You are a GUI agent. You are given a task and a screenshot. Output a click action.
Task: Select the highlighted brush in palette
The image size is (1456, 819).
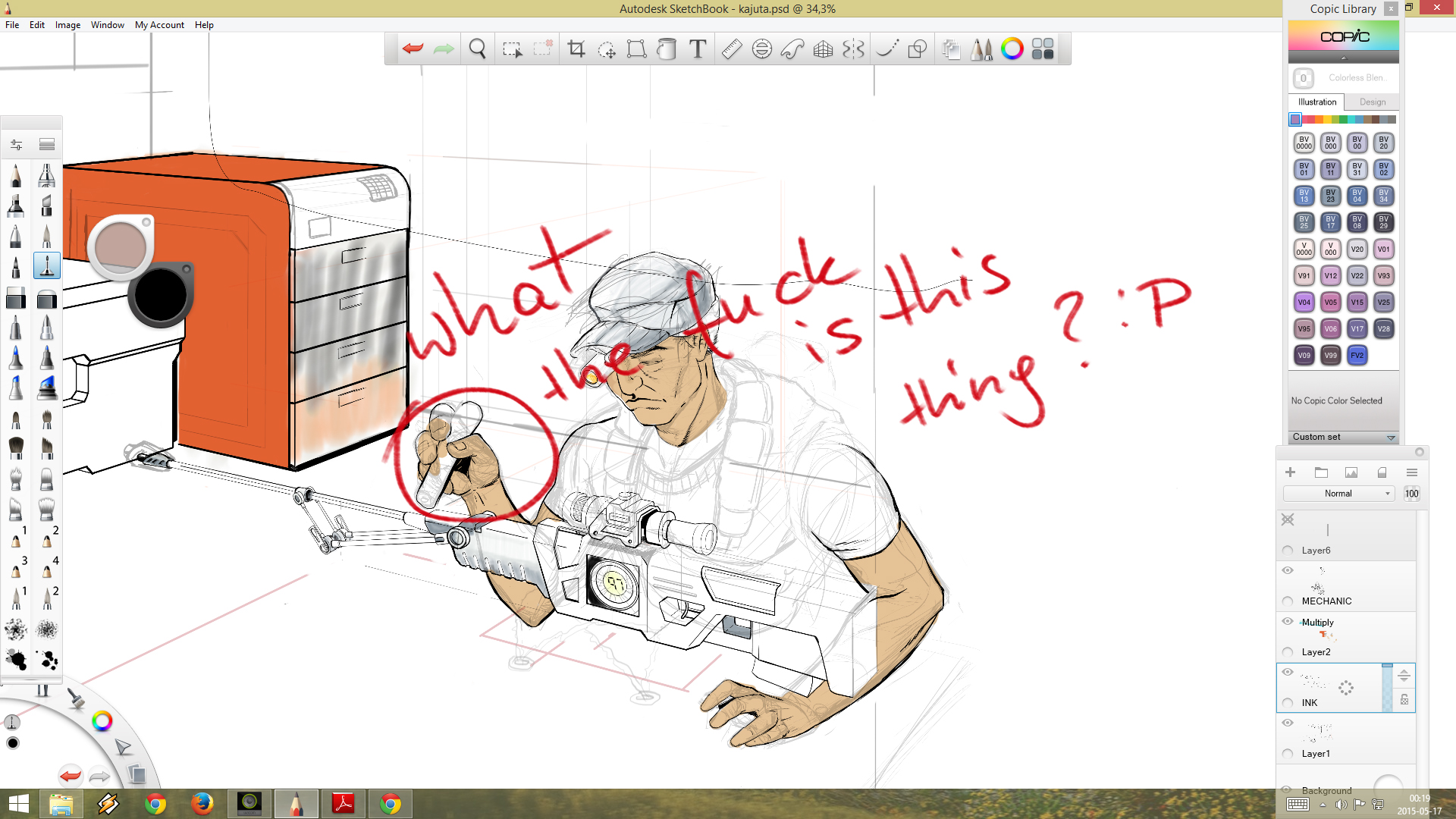coord(46,265)
